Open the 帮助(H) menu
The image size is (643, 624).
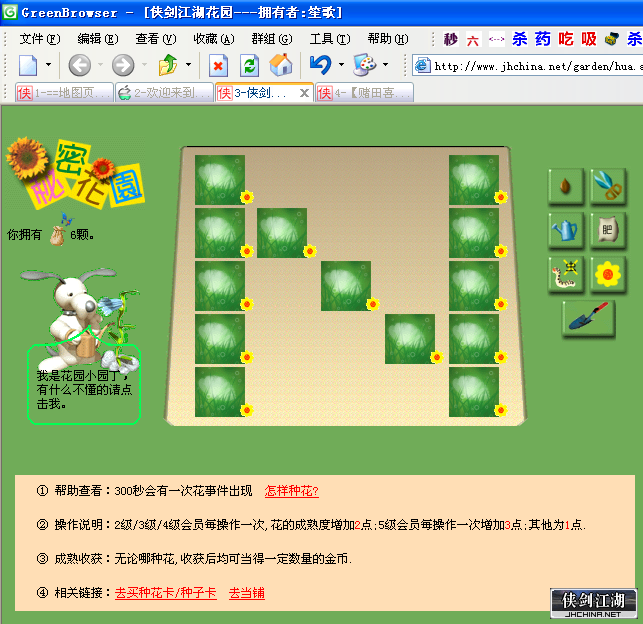(388, 39)
